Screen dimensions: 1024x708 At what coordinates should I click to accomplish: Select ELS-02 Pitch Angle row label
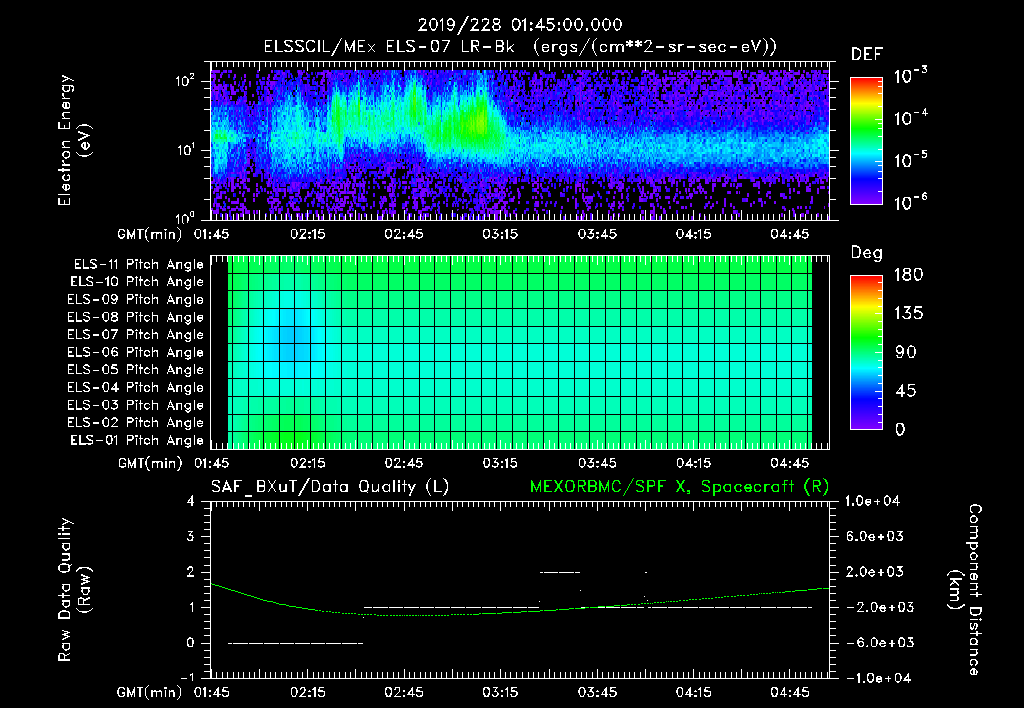[x=135, y=423]
